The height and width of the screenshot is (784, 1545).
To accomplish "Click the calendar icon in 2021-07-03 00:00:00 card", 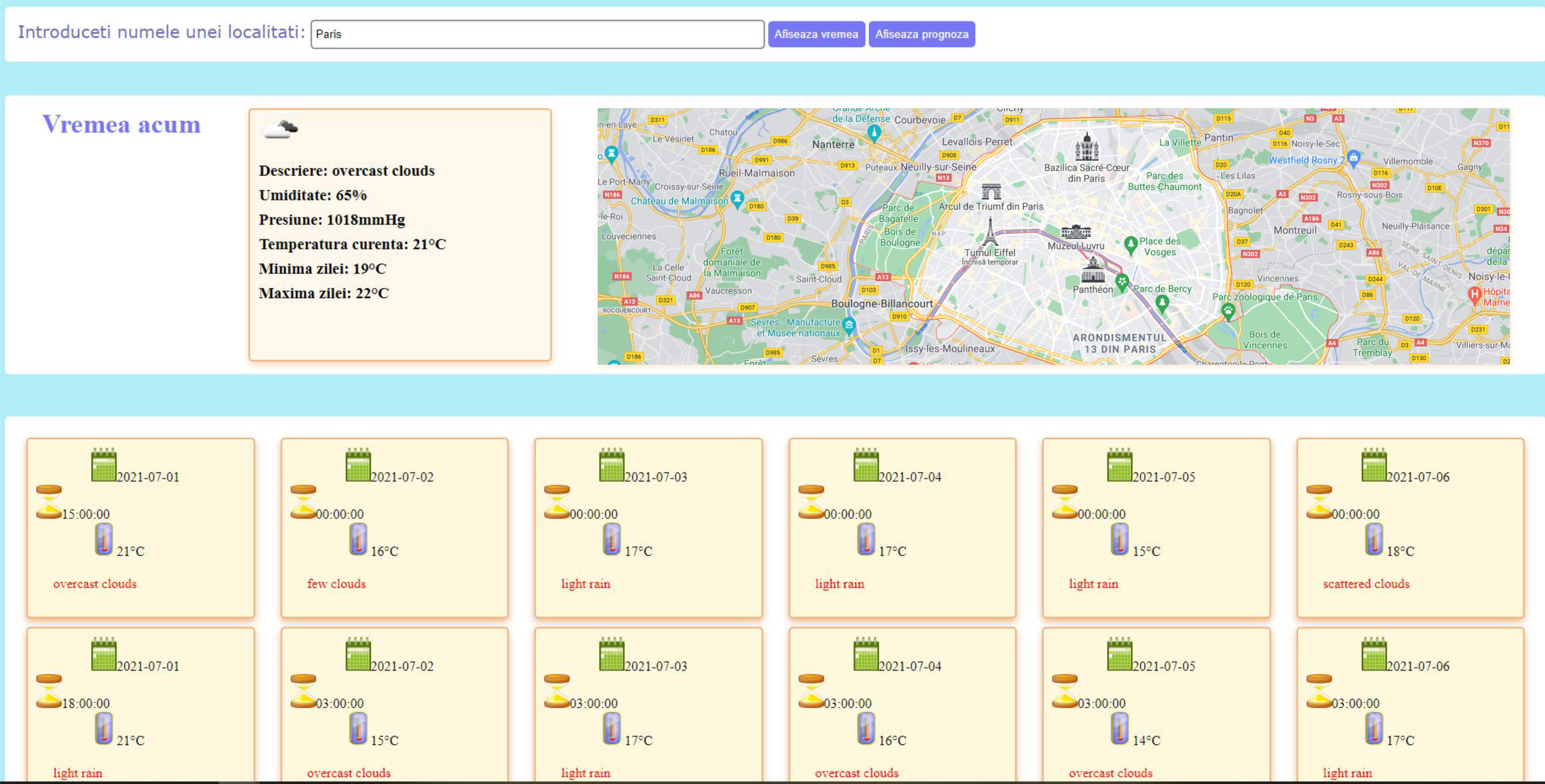I will point(612,464).
